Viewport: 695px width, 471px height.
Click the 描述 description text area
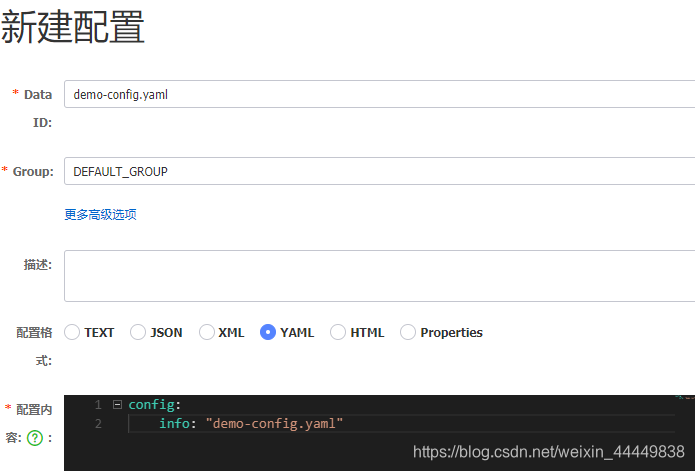(379, 276)
